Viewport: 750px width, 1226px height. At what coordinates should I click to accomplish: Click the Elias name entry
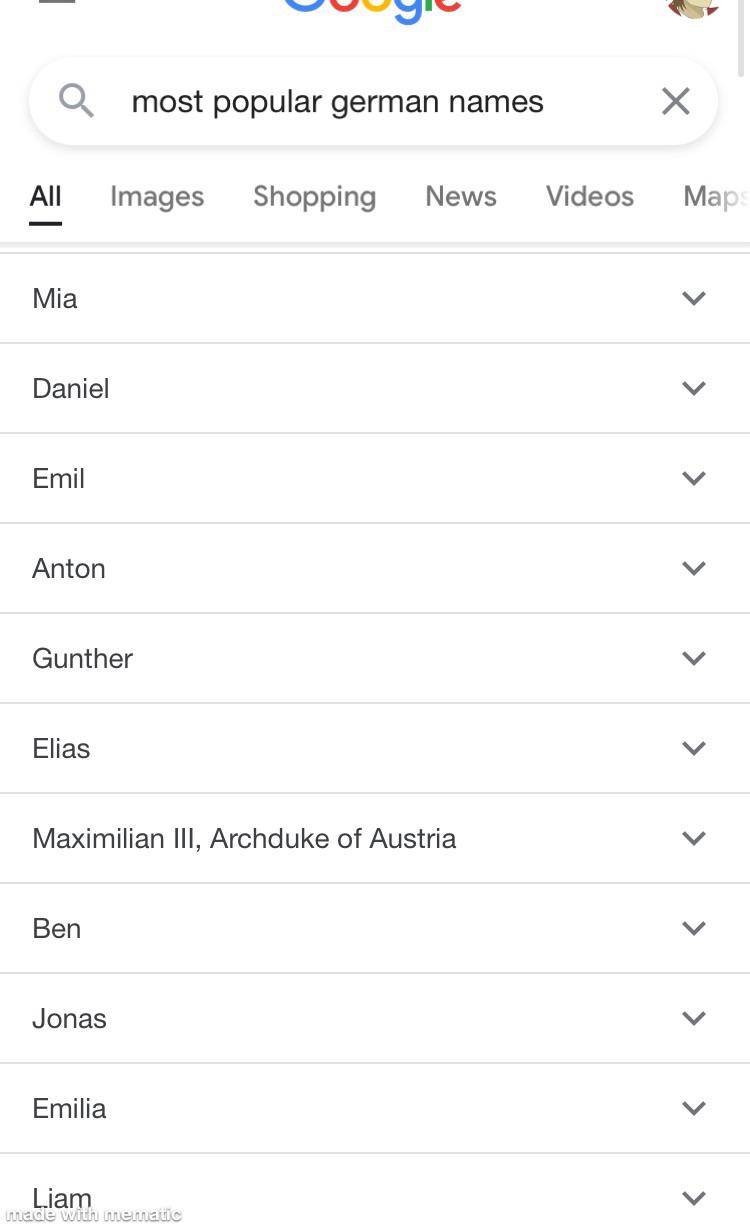click(61, 748)
